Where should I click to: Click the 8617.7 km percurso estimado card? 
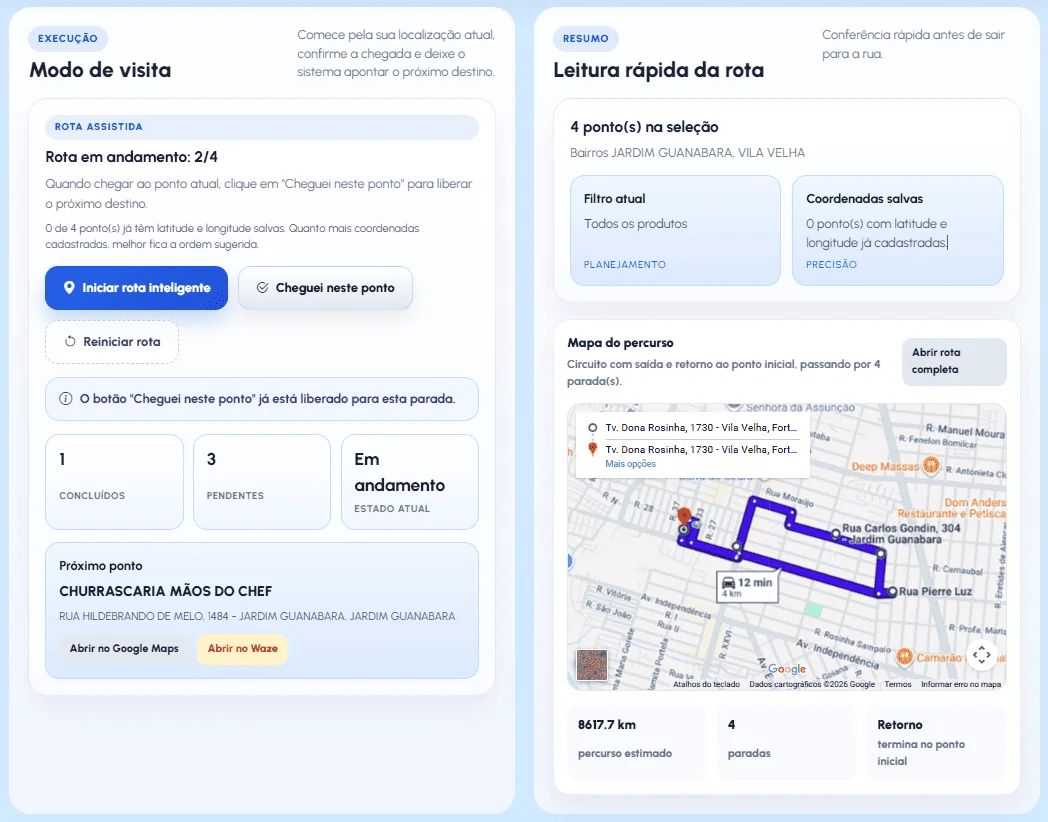click(637, 742)
